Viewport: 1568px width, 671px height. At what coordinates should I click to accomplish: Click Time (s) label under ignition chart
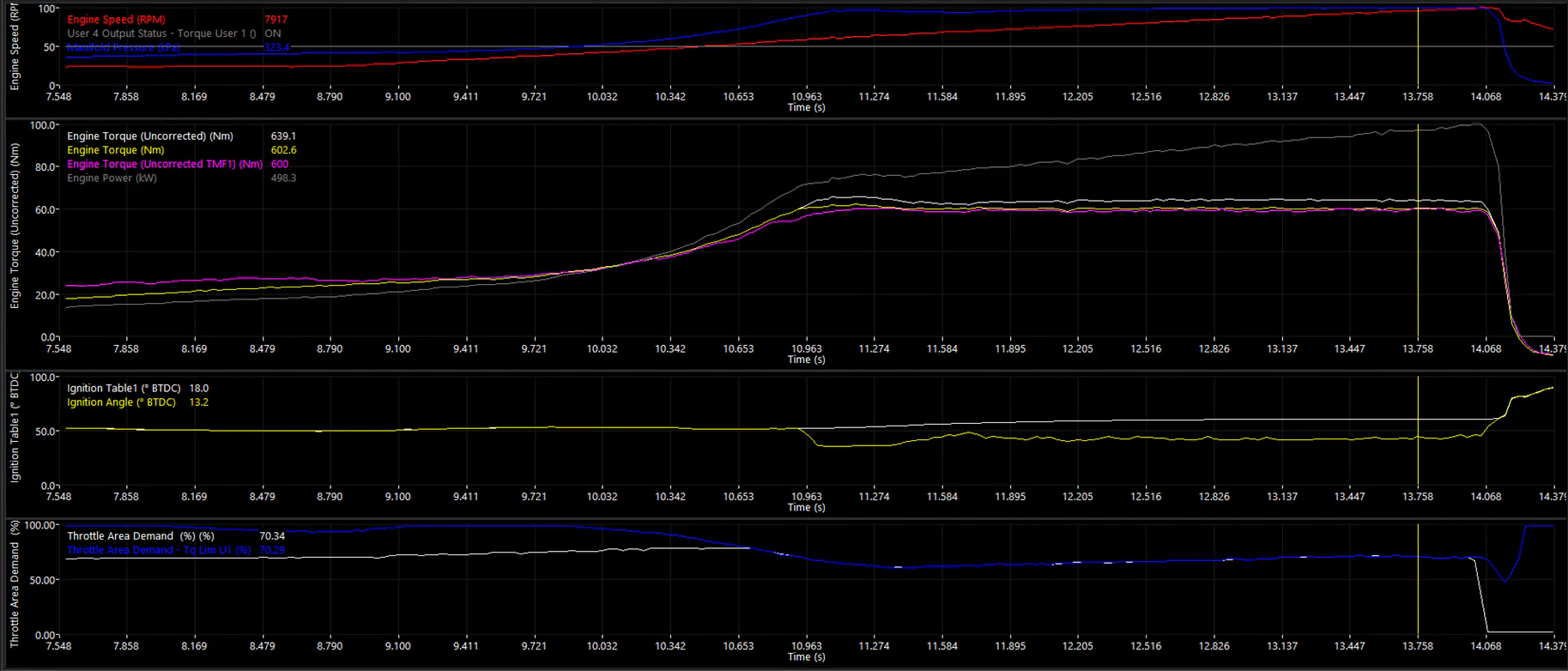[806, 507]
